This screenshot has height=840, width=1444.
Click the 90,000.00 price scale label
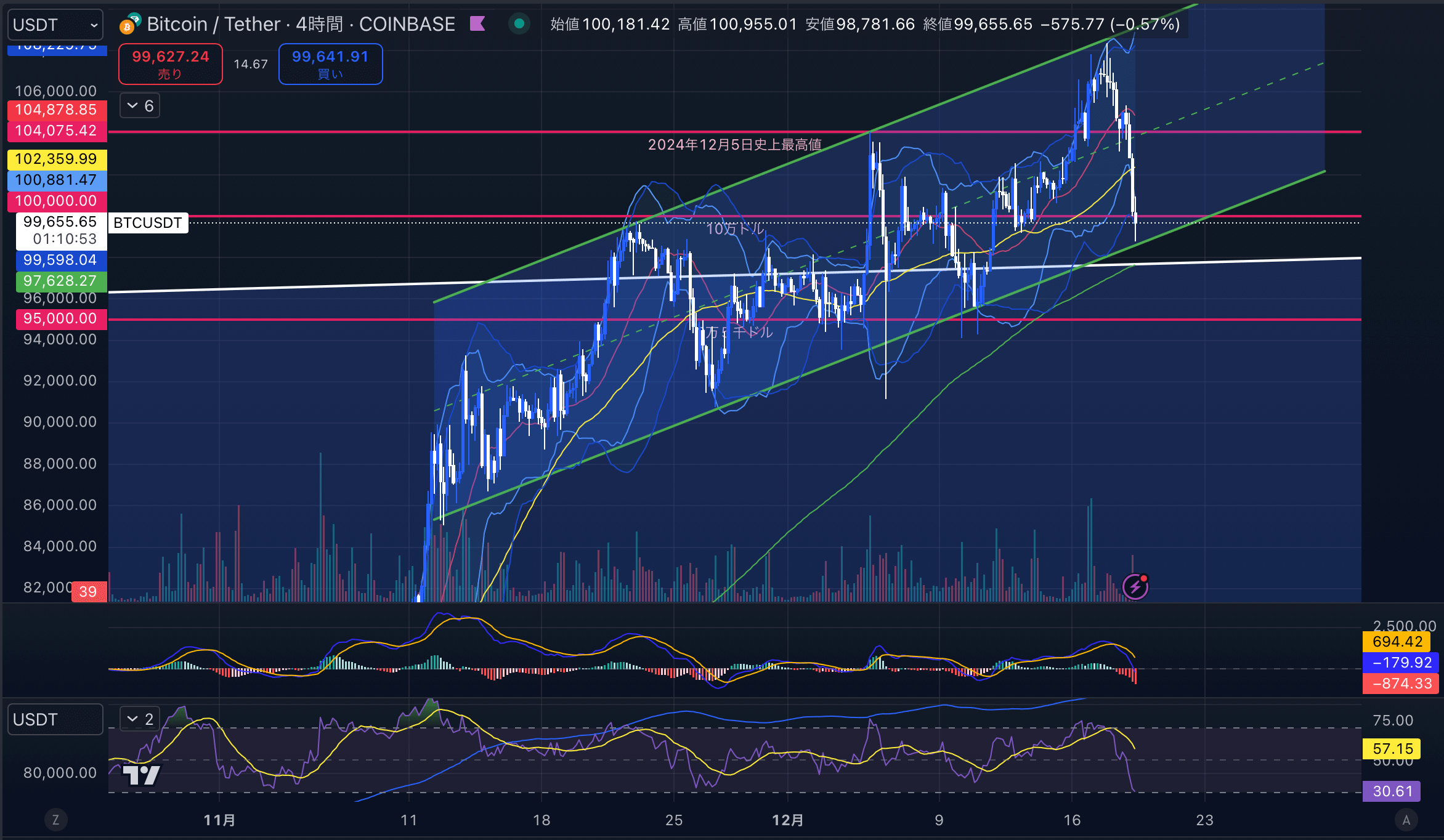click(x=60, y=422)
